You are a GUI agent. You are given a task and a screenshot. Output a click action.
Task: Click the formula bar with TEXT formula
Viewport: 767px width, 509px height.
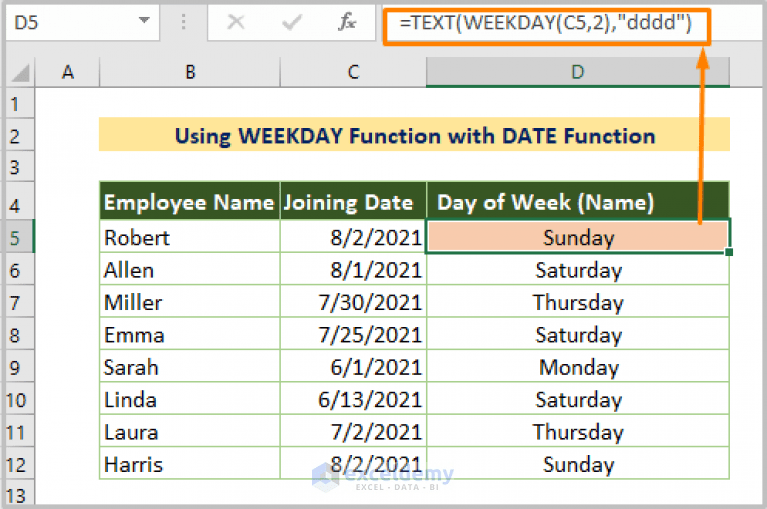[x=546, y=23]
